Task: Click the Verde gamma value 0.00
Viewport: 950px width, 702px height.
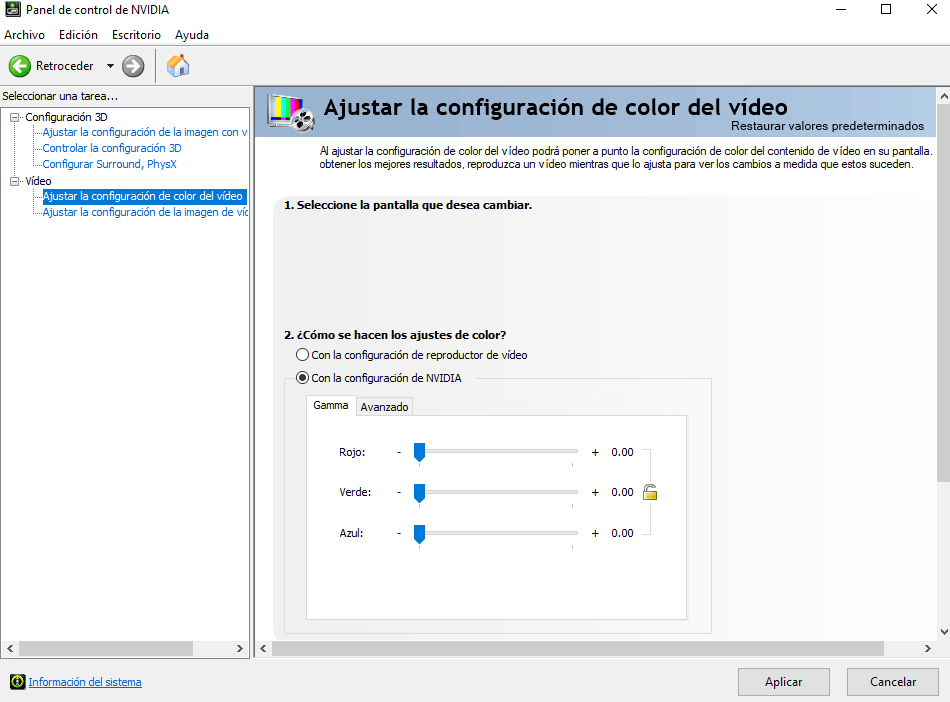Action: (622, 492)
